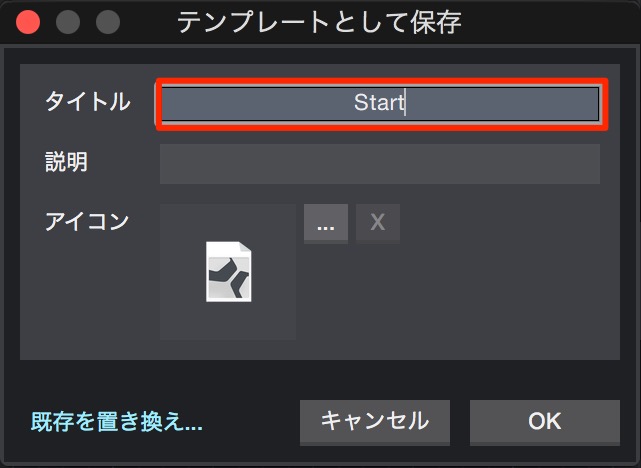Confirm saving template with OK

click(545, 422)
